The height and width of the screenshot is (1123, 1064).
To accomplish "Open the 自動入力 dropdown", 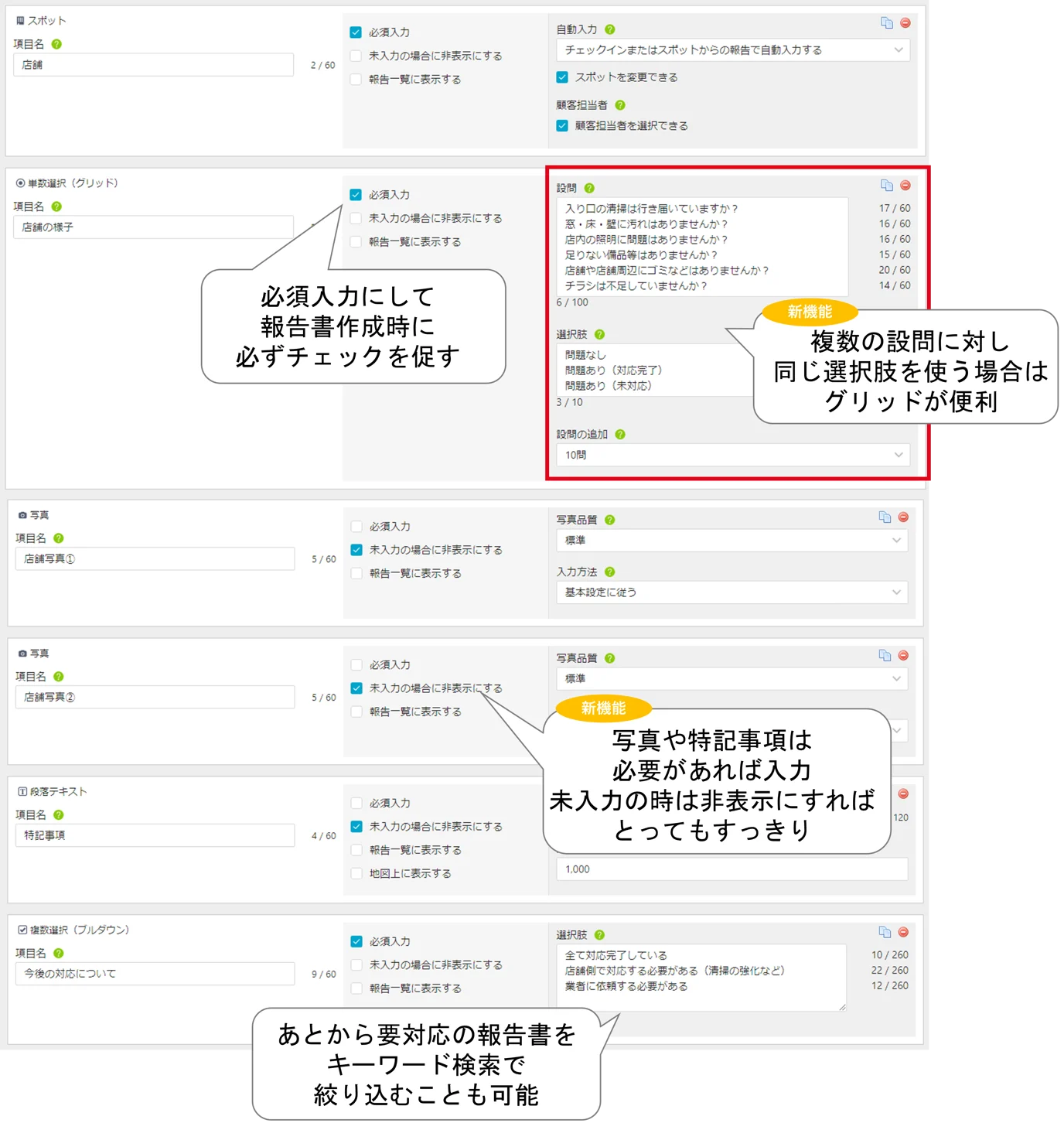I will click(733, 50).
